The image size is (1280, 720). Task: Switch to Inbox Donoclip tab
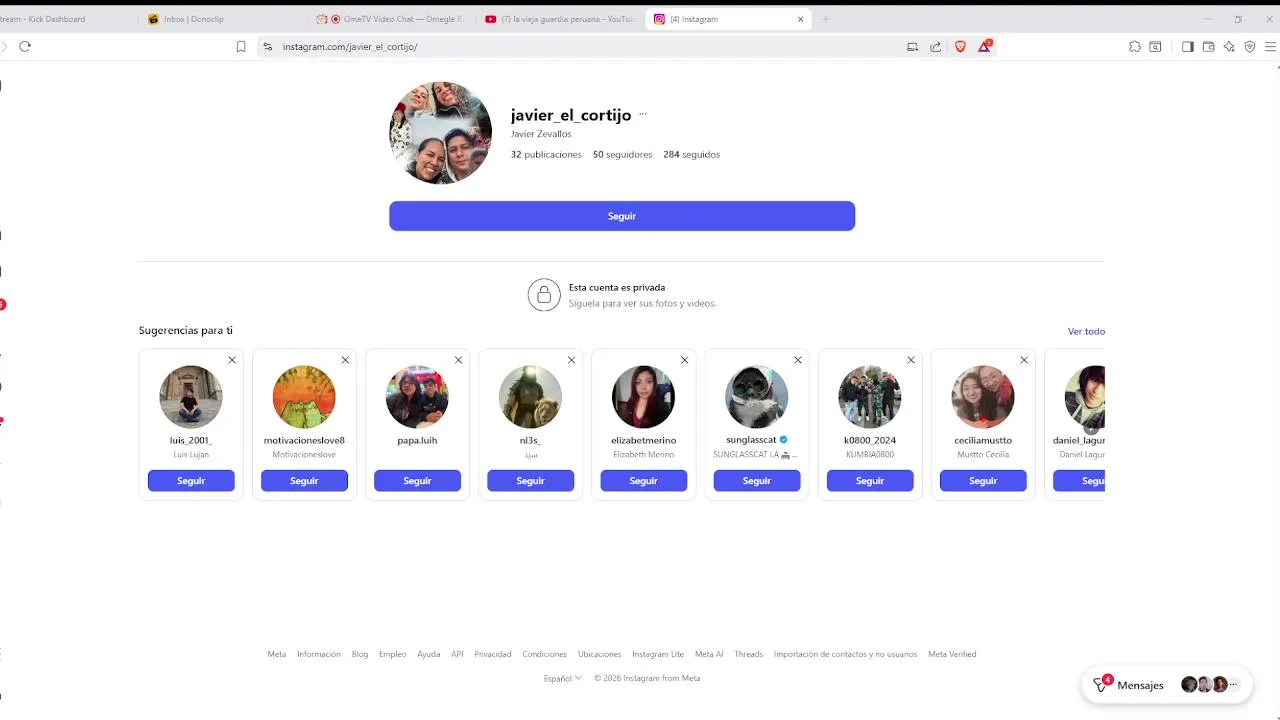point(222,19)
